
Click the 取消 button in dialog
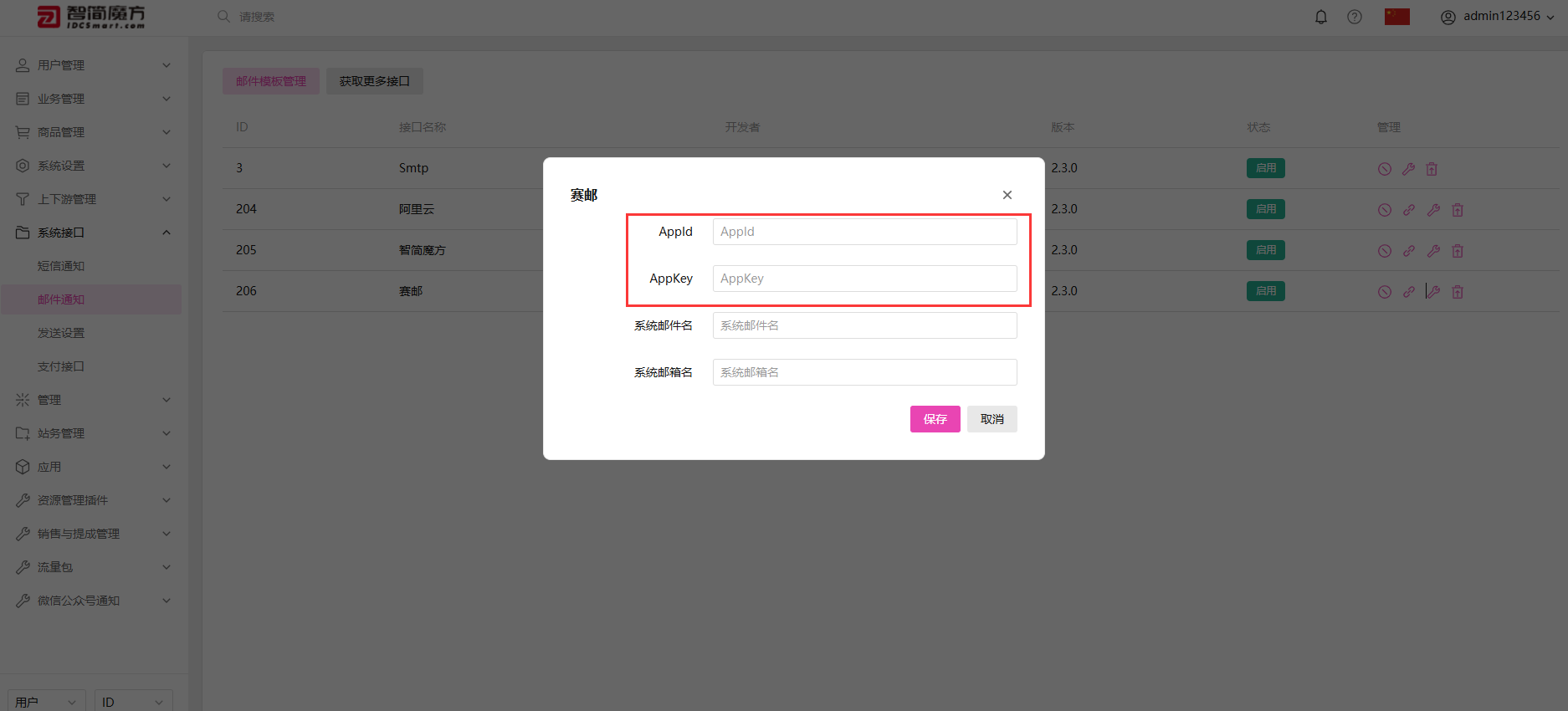pos(992,419)
